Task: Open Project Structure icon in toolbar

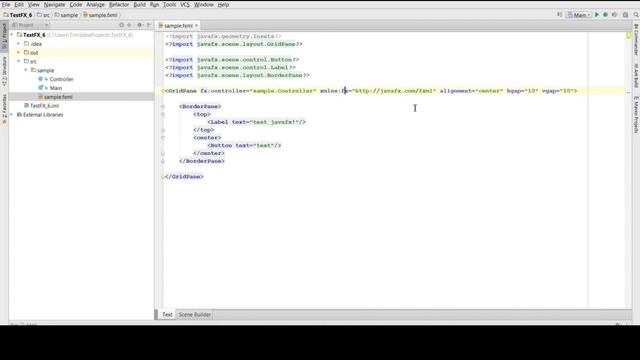Action: point(626,15)
